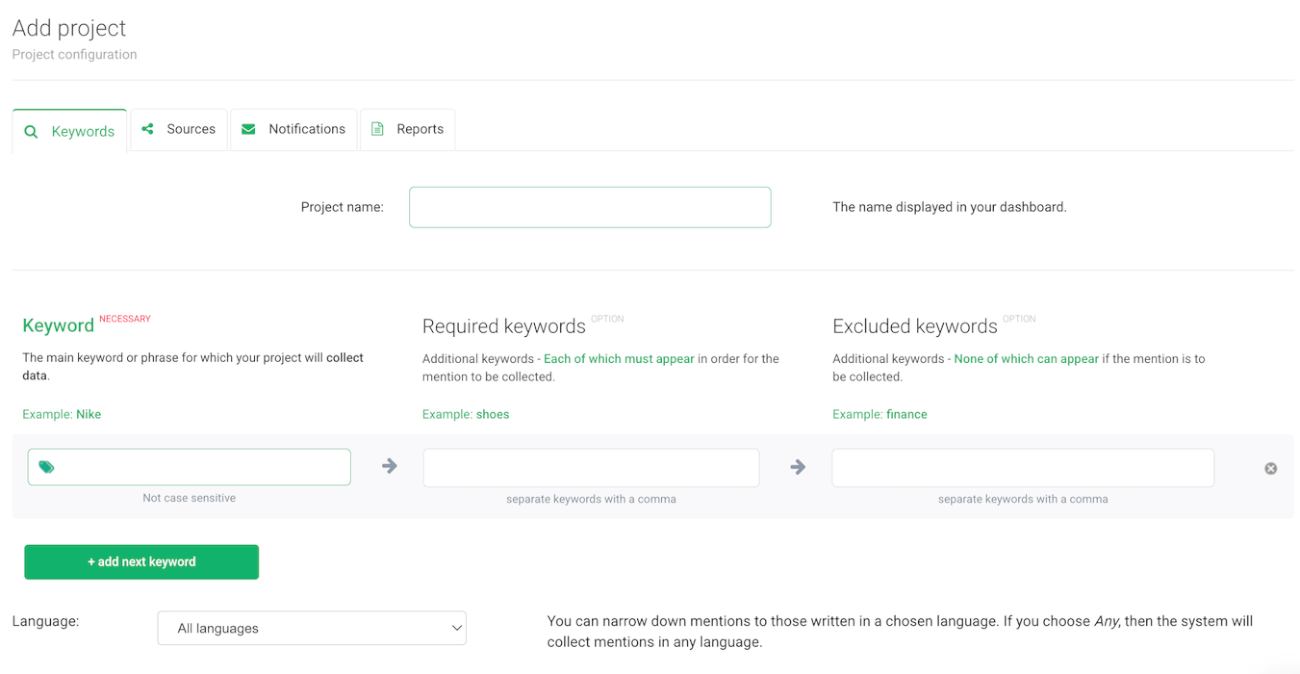1300x674 pixels.
Task: Open the All languages dropdown
Action: tap(311, 628)
